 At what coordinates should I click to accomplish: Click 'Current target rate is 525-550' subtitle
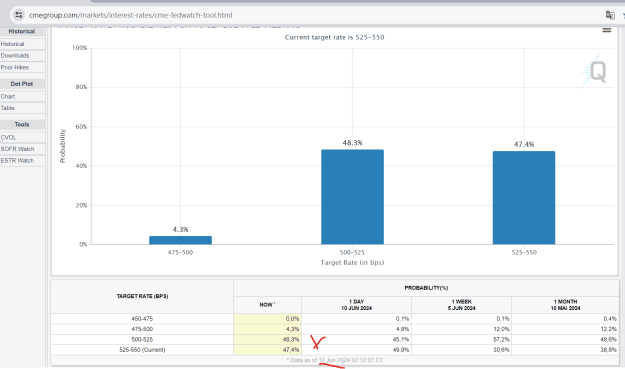click(334, 37)
